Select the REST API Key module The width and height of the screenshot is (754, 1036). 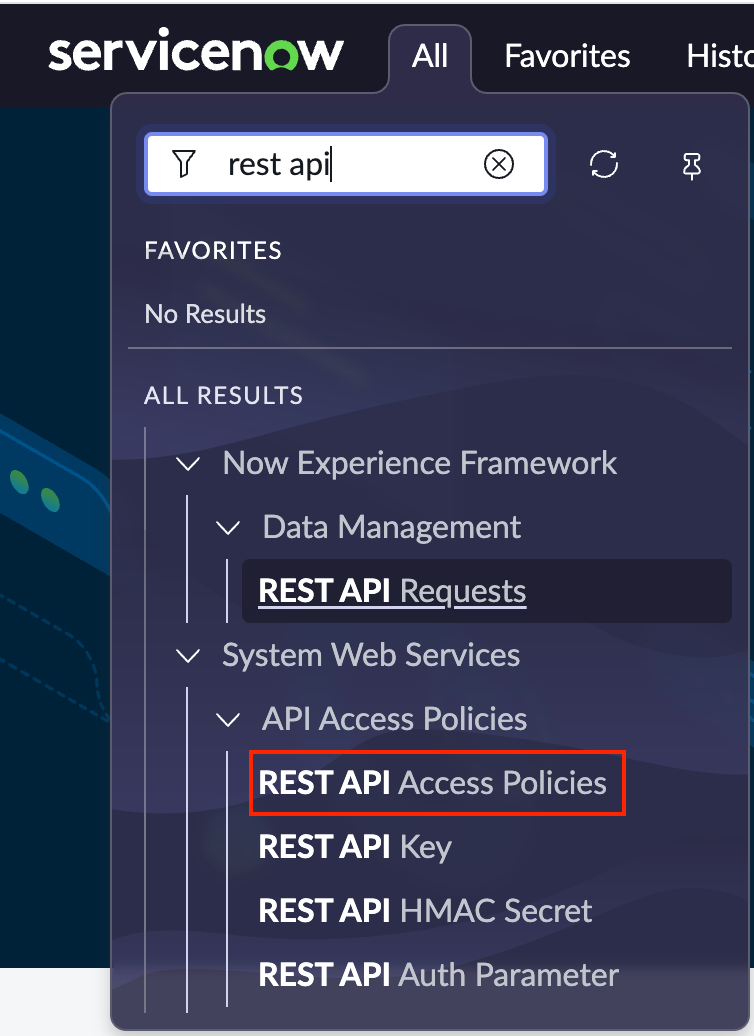[355, 847]
